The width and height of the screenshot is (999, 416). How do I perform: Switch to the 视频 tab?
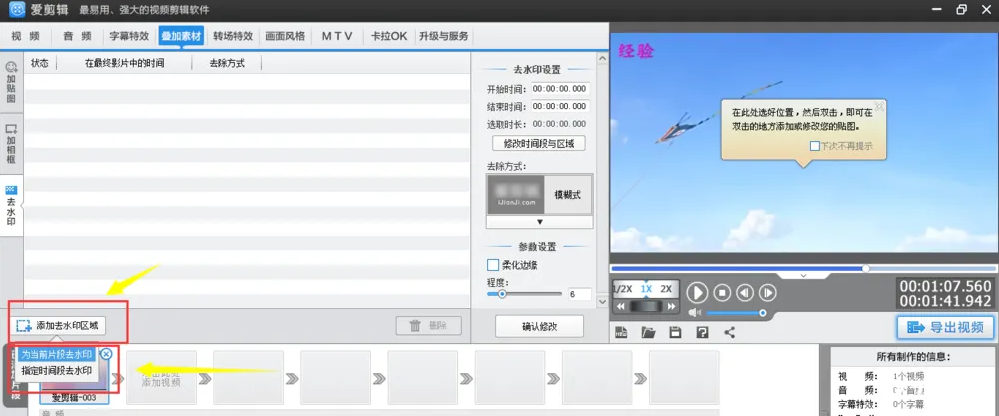pyautogui.click(x=25, y=36)
